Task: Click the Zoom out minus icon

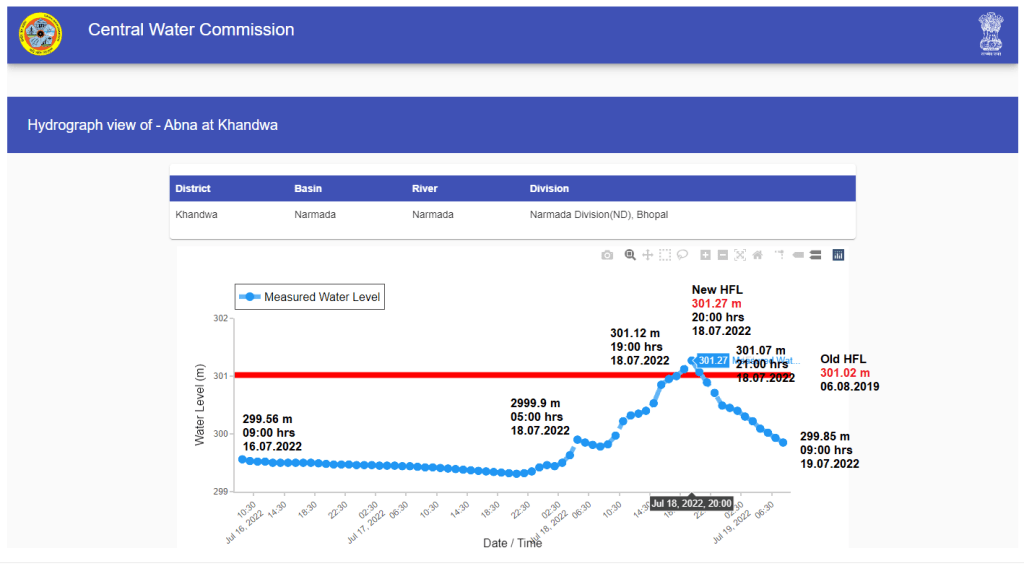Action: point(722,255)
